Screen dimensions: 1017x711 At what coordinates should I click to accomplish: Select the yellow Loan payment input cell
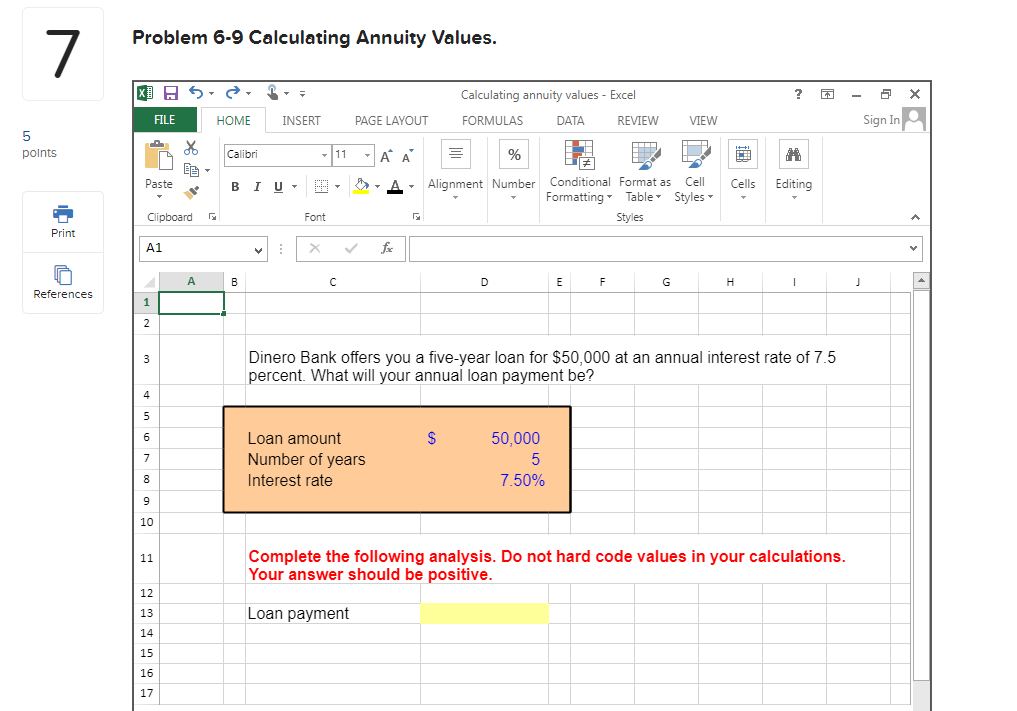coord(484,613)
